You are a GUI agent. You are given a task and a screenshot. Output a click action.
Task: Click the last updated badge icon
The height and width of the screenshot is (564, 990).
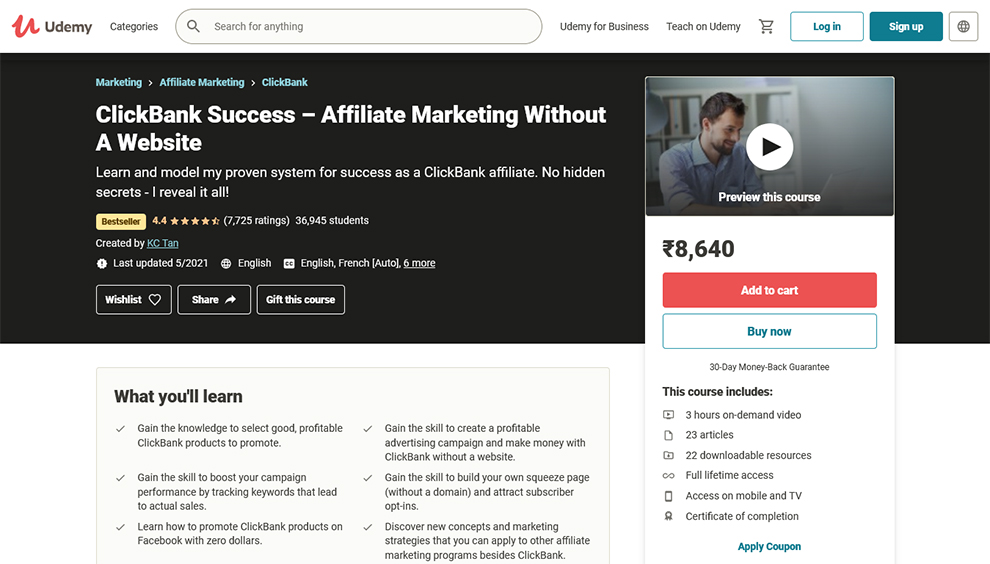(x=102, y=263)
